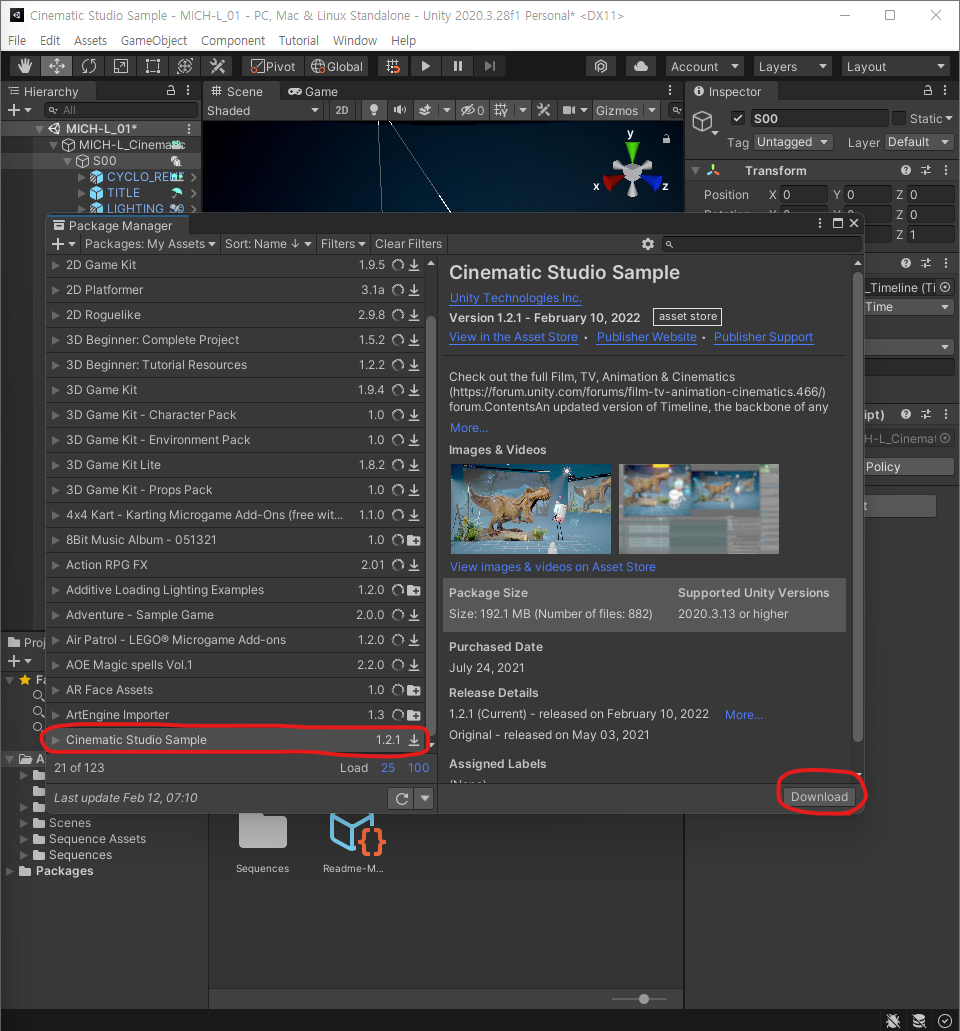
Task: Enable the Static checkbox
Action: click(899, 118)
